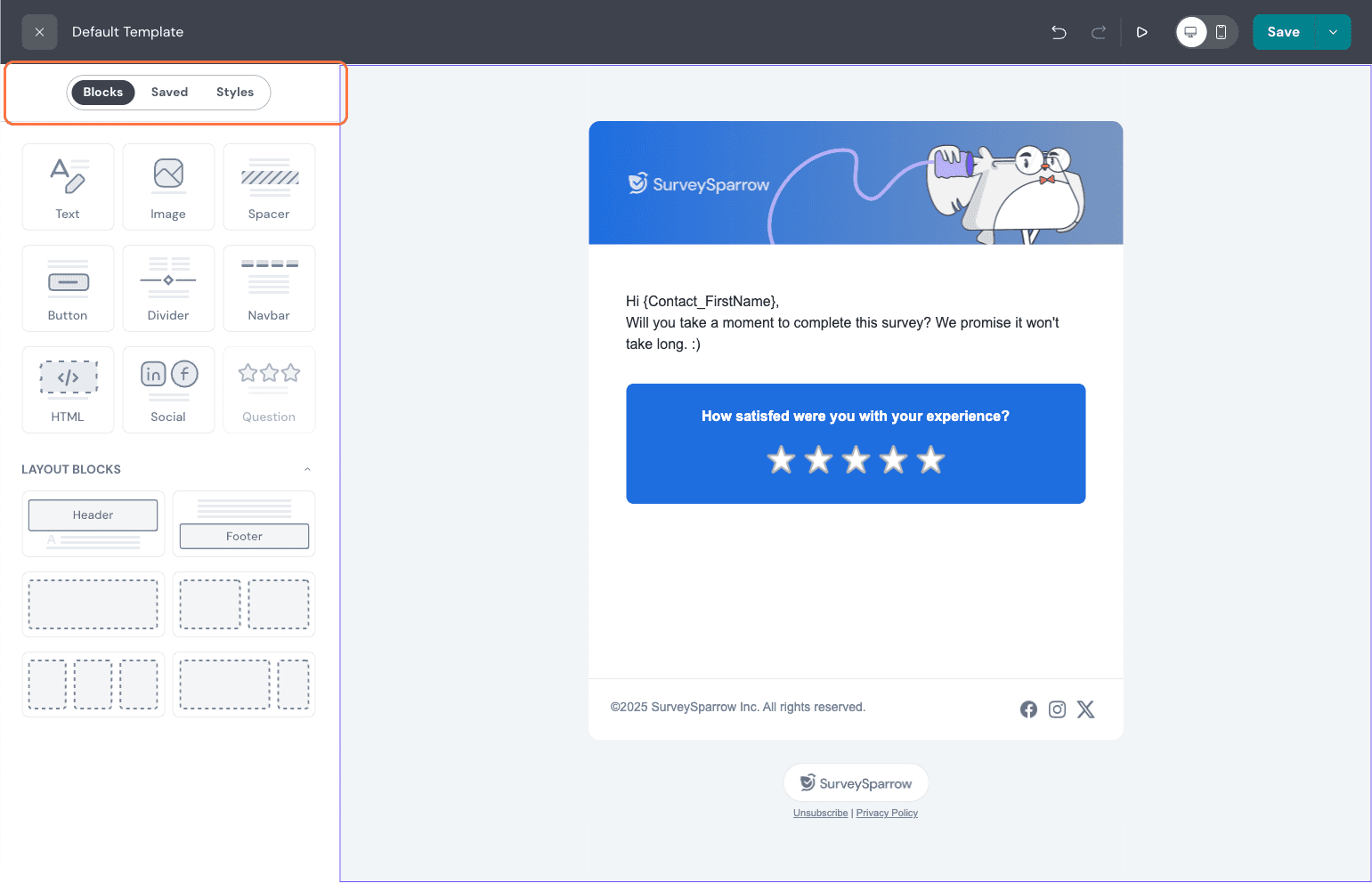
Task: Switch to the Saved tab
Action: point(169,92)
